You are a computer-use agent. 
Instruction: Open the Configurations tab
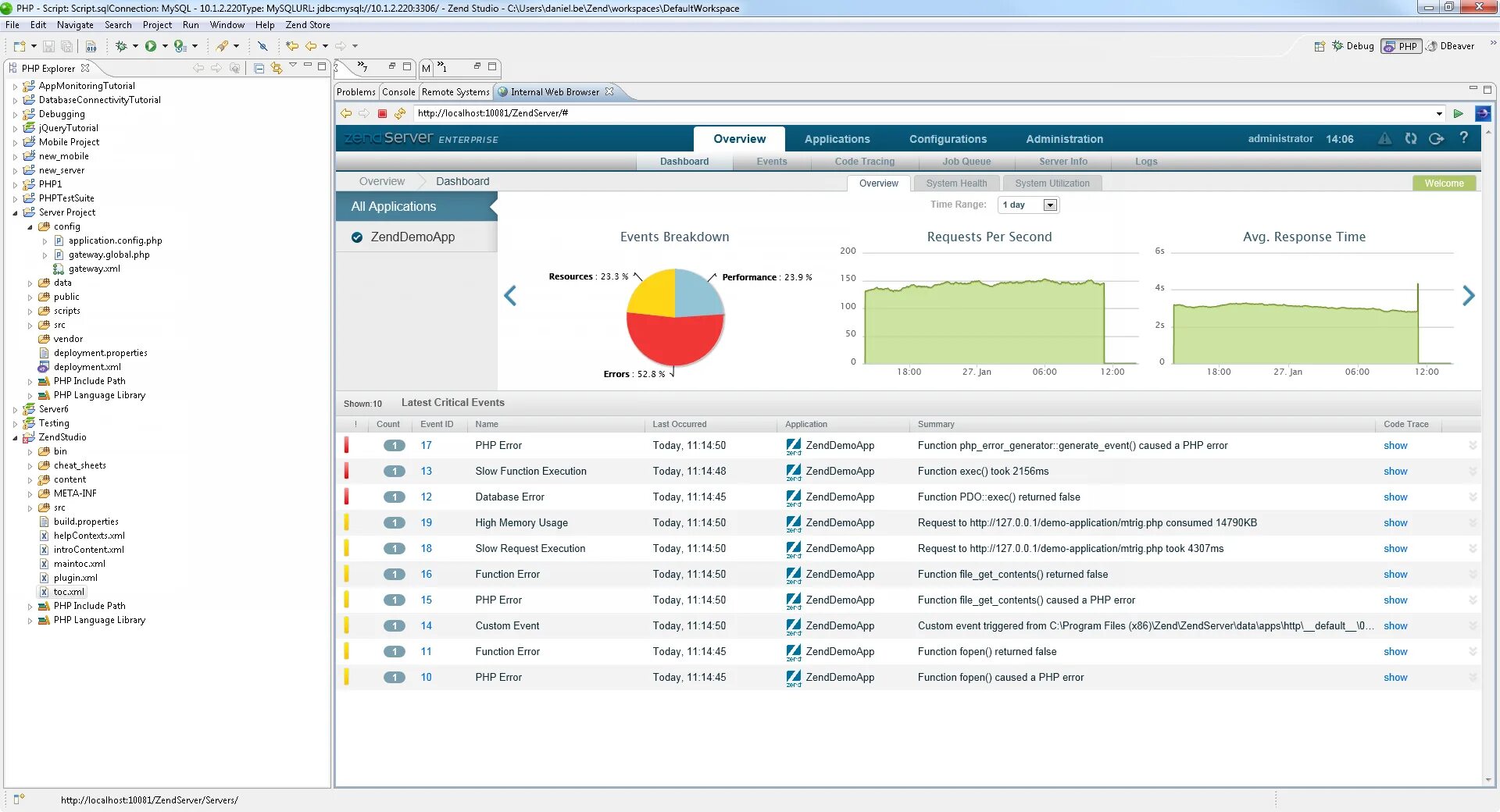948,139
